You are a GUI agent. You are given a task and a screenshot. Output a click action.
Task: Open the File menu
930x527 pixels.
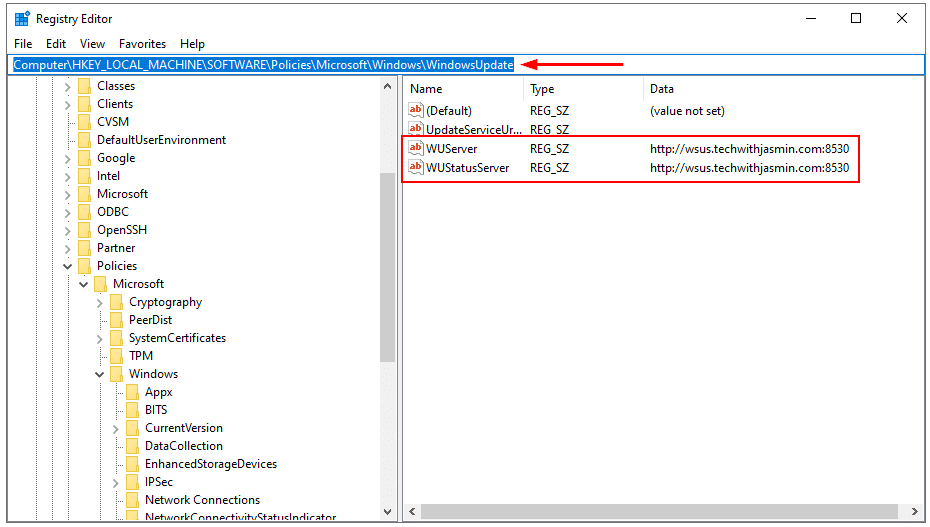coord(23,44)
